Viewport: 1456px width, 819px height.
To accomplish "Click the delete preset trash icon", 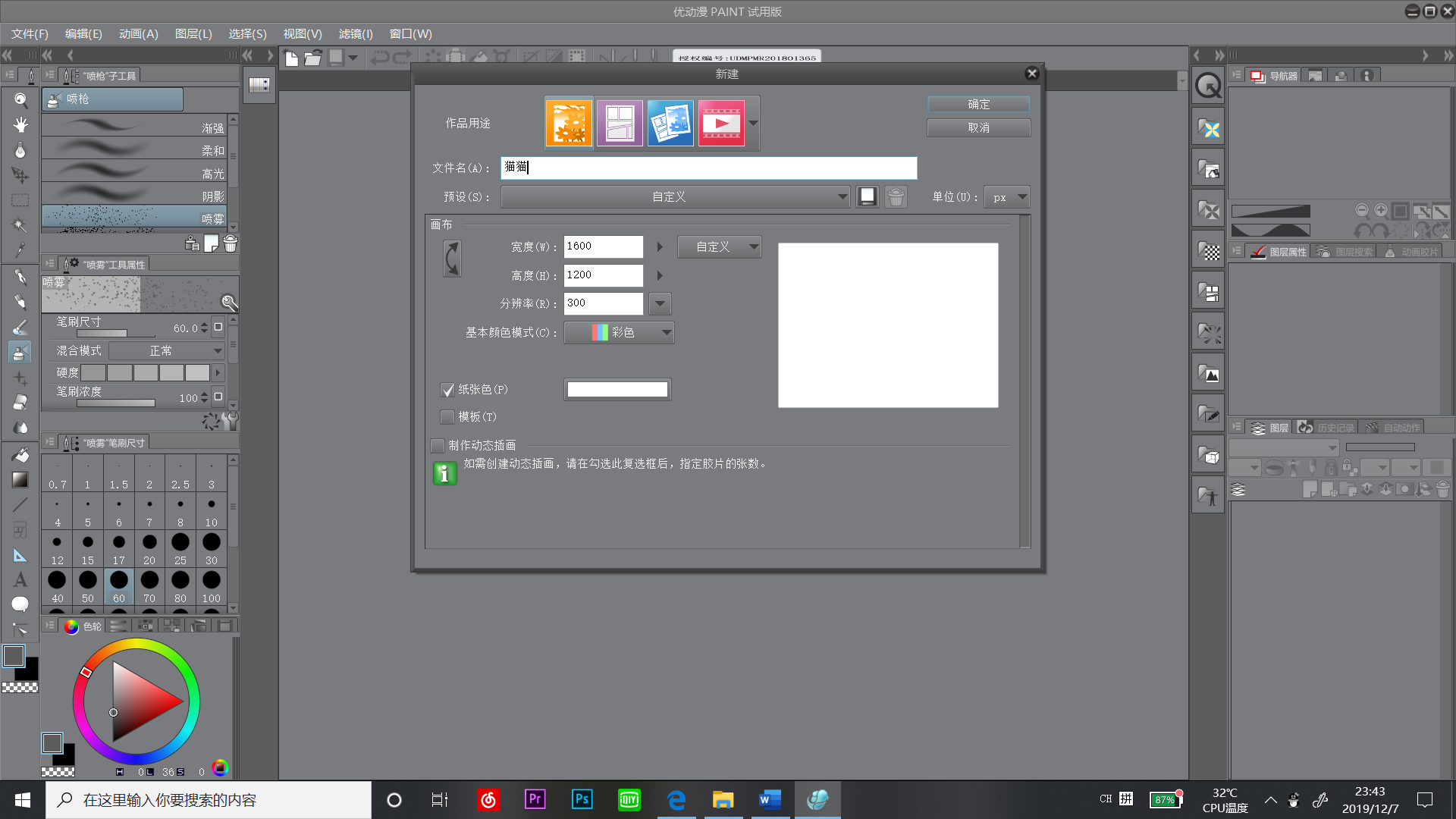I will tap(896, 197).
